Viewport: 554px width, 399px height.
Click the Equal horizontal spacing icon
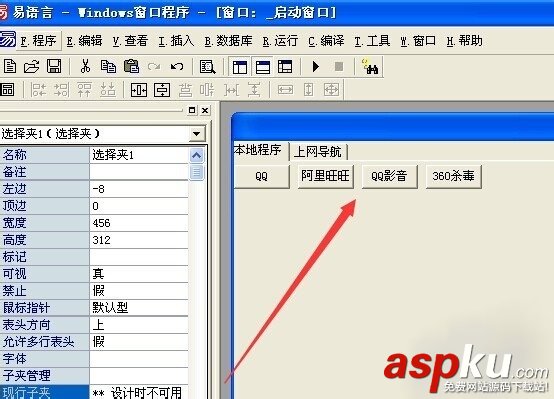tap(231, 90)
